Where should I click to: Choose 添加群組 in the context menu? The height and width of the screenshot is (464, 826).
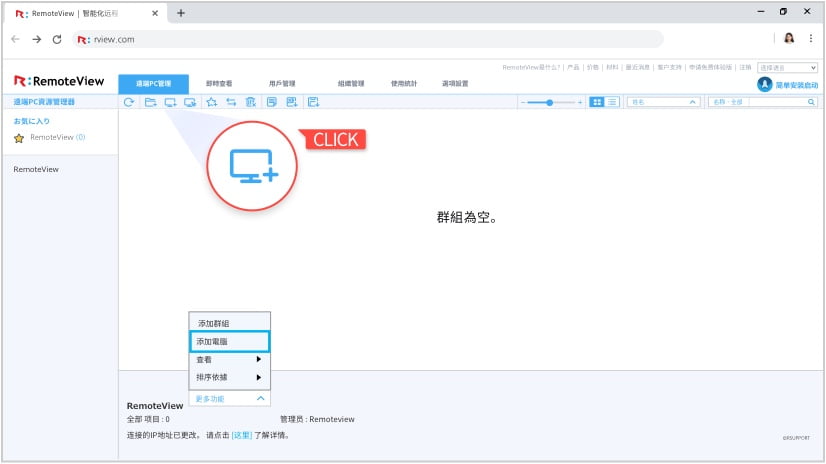tap(230, 323)
